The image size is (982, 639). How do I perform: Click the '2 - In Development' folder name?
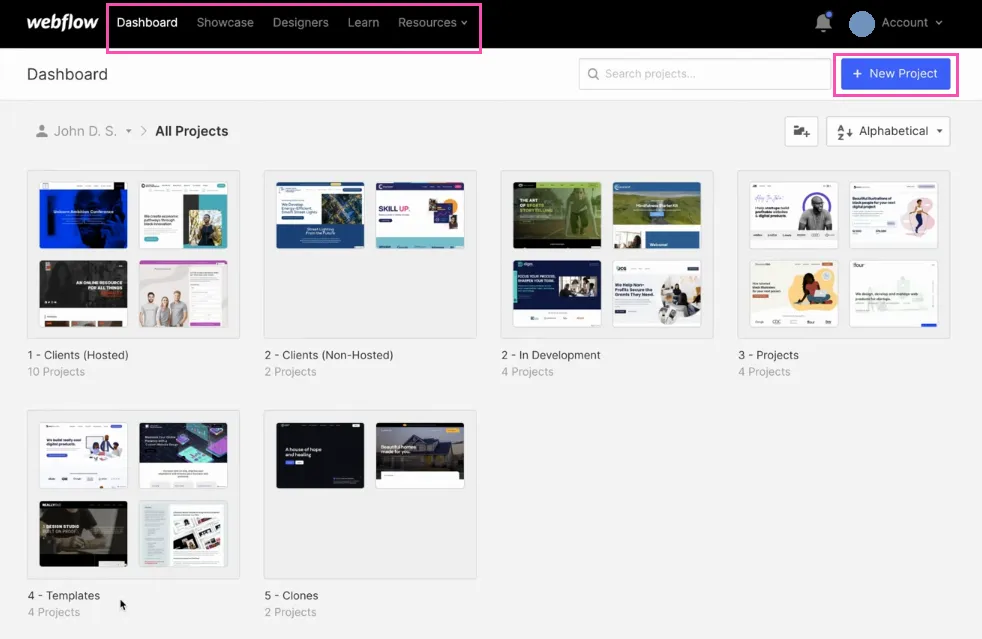point(550,355)
